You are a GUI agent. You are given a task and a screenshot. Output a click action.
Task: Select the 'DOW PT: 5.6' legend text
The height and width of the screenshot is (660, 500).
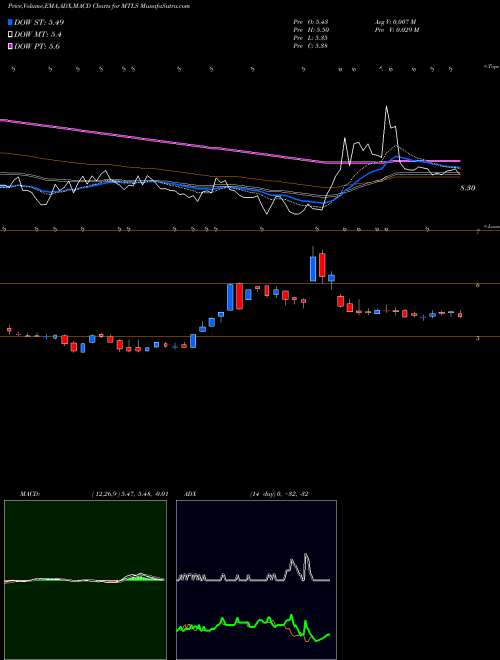pos(37,46)
